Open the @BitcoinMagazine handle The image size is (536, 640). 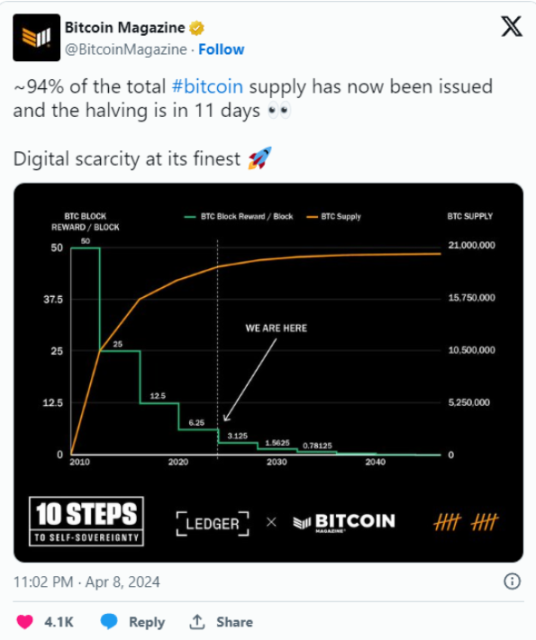126,49
